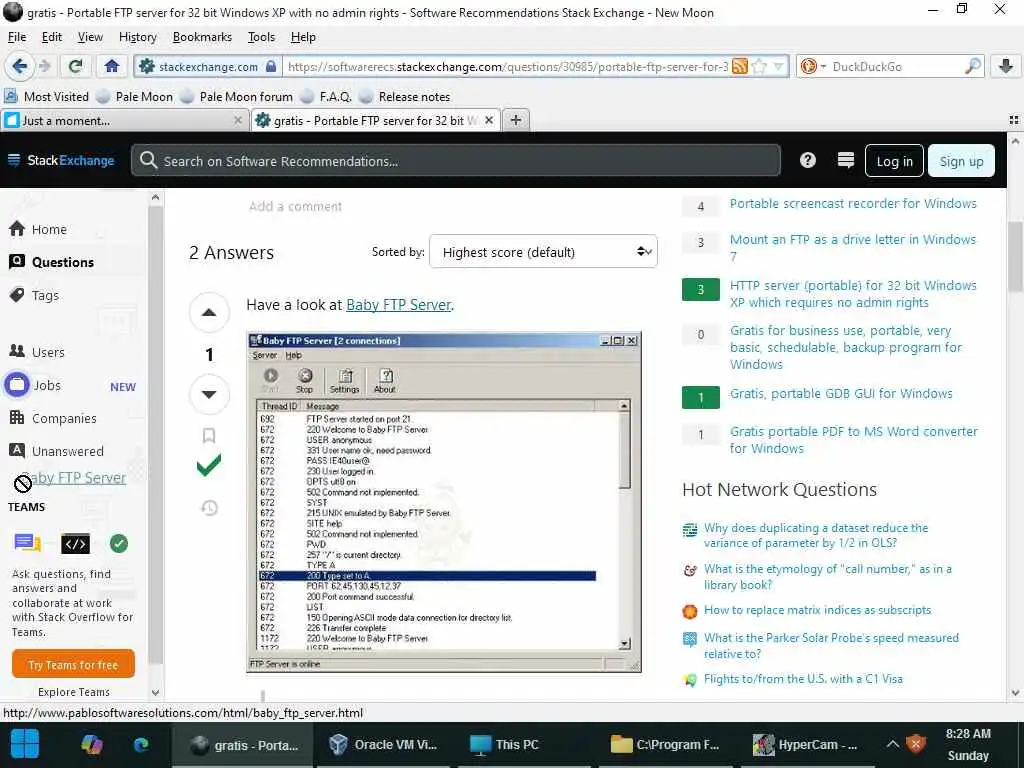Switch to the HyperCam taskbar window
1024x768 pixels.
coord(805,744)
